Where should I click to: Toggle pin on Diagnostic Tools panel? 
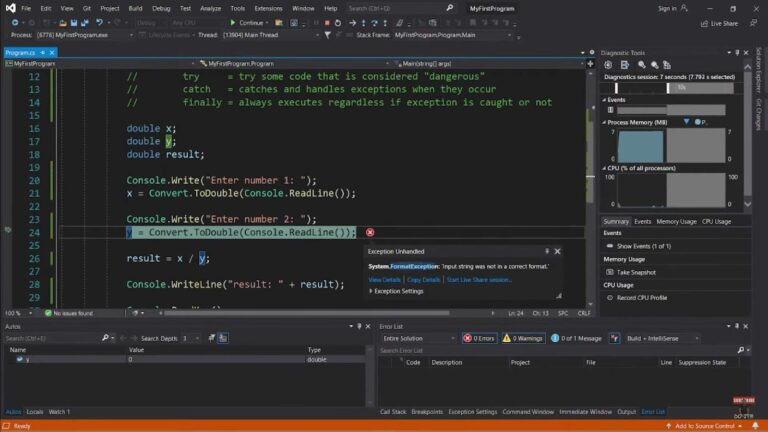[x=737, y=52]
